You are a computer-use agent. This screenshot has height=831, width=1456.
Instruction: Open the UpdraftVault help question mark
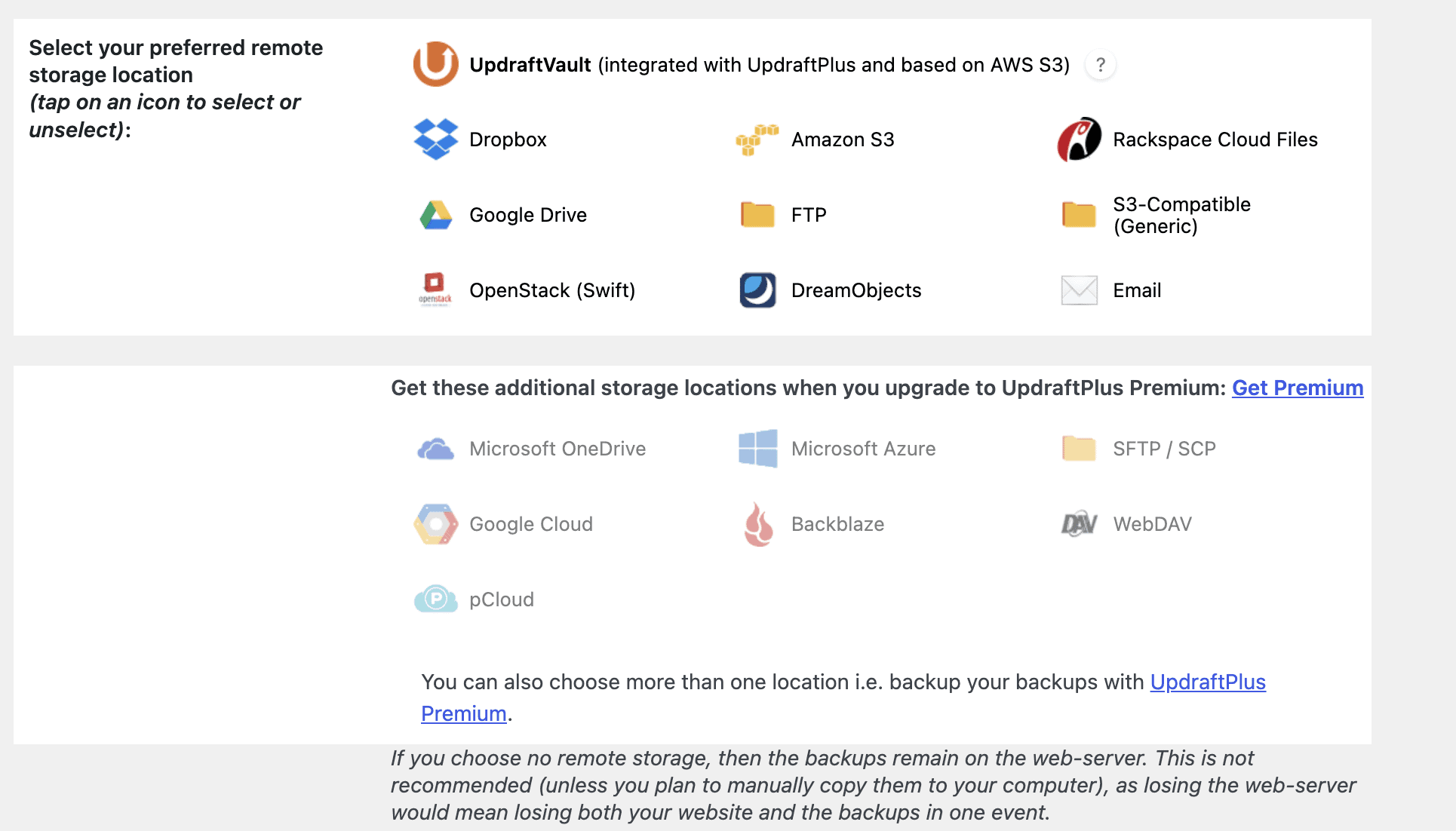1101,65
